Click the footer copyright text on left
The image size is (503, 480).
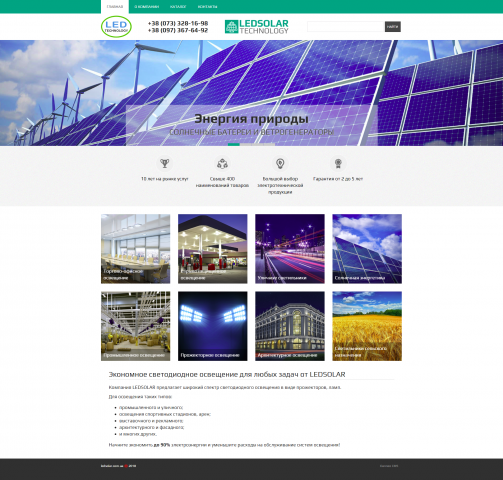tap(118, 466)
